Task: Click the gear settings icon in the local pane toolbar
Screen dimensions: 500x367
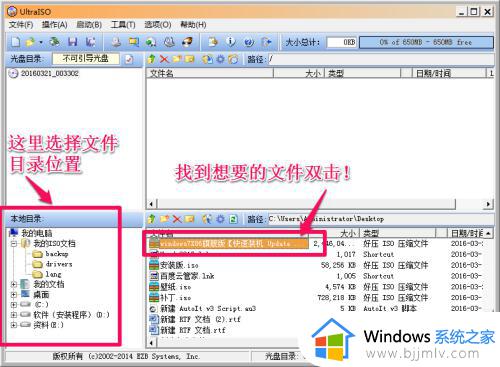Action: point(220,219)
